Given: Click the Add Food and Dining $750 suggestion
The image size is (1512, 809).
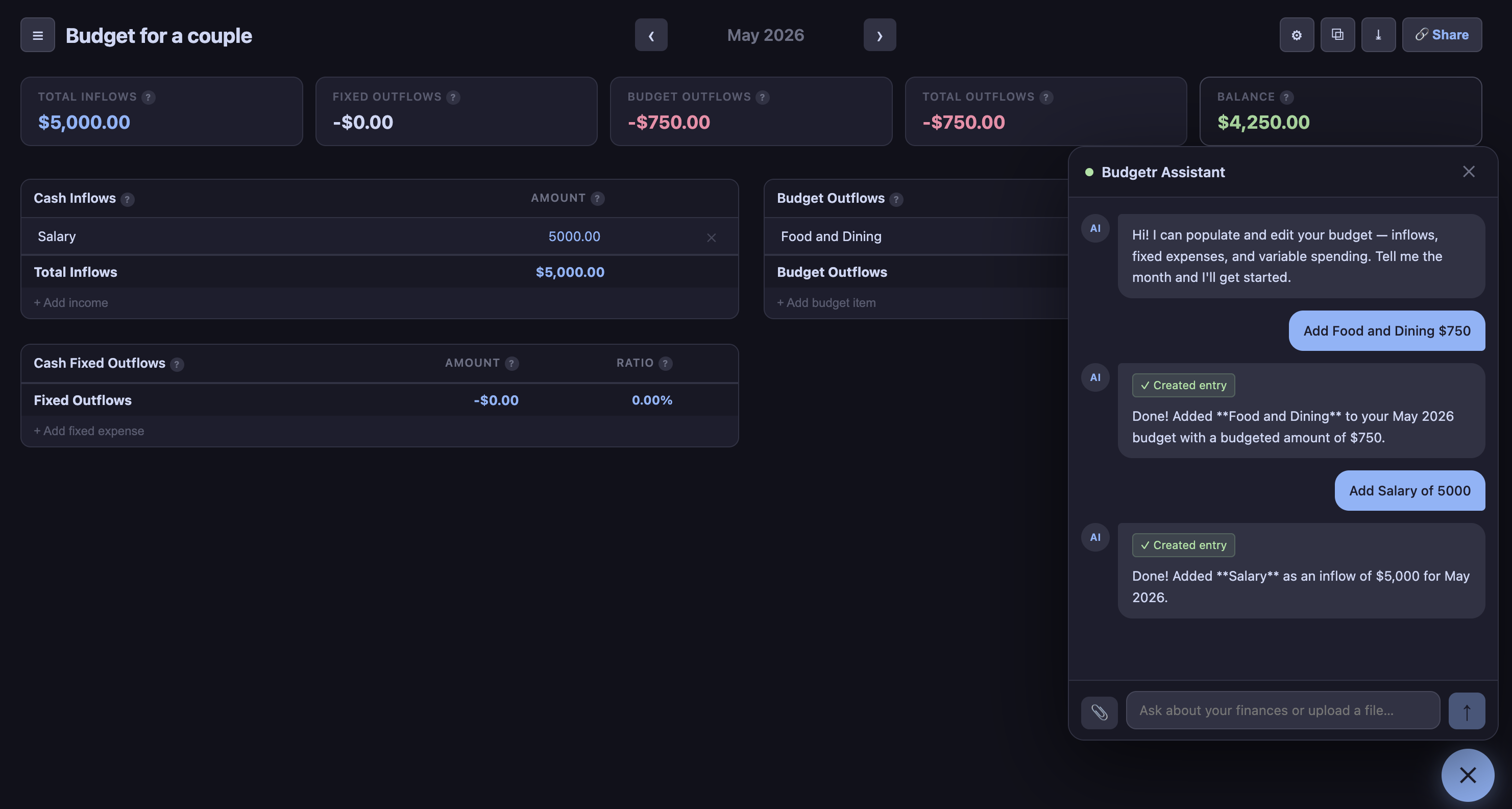Looking at the screenshot, I should [1386, 330].
